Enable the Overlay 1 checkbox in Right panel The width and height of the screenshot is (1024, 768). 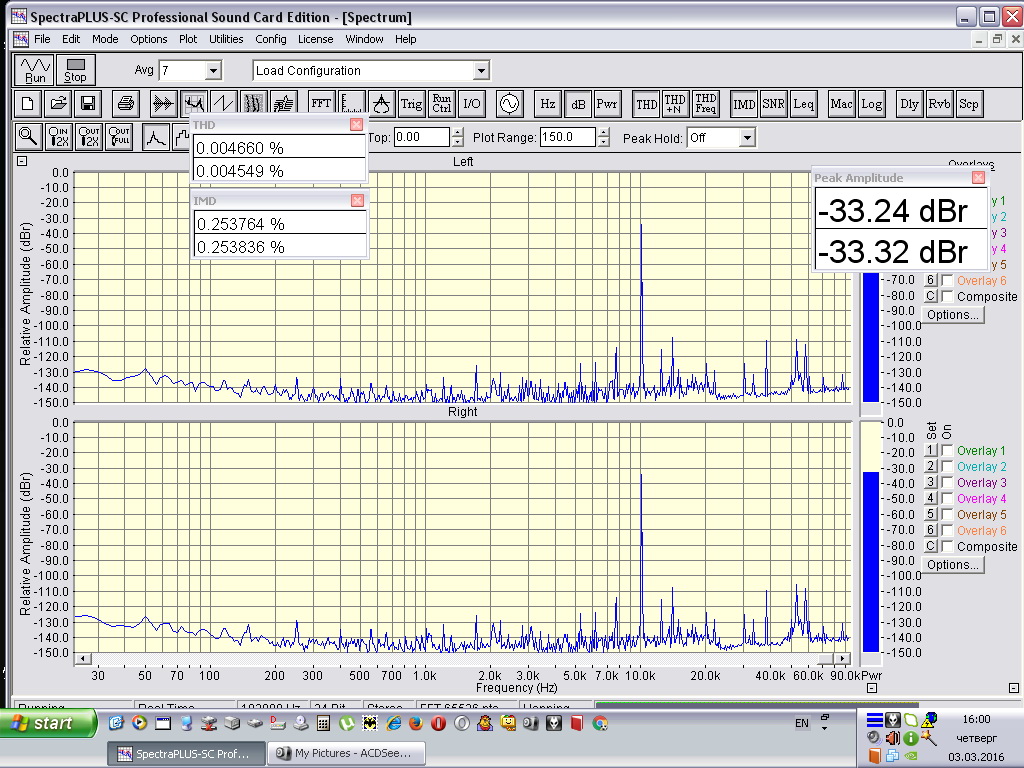click(947, 451)
